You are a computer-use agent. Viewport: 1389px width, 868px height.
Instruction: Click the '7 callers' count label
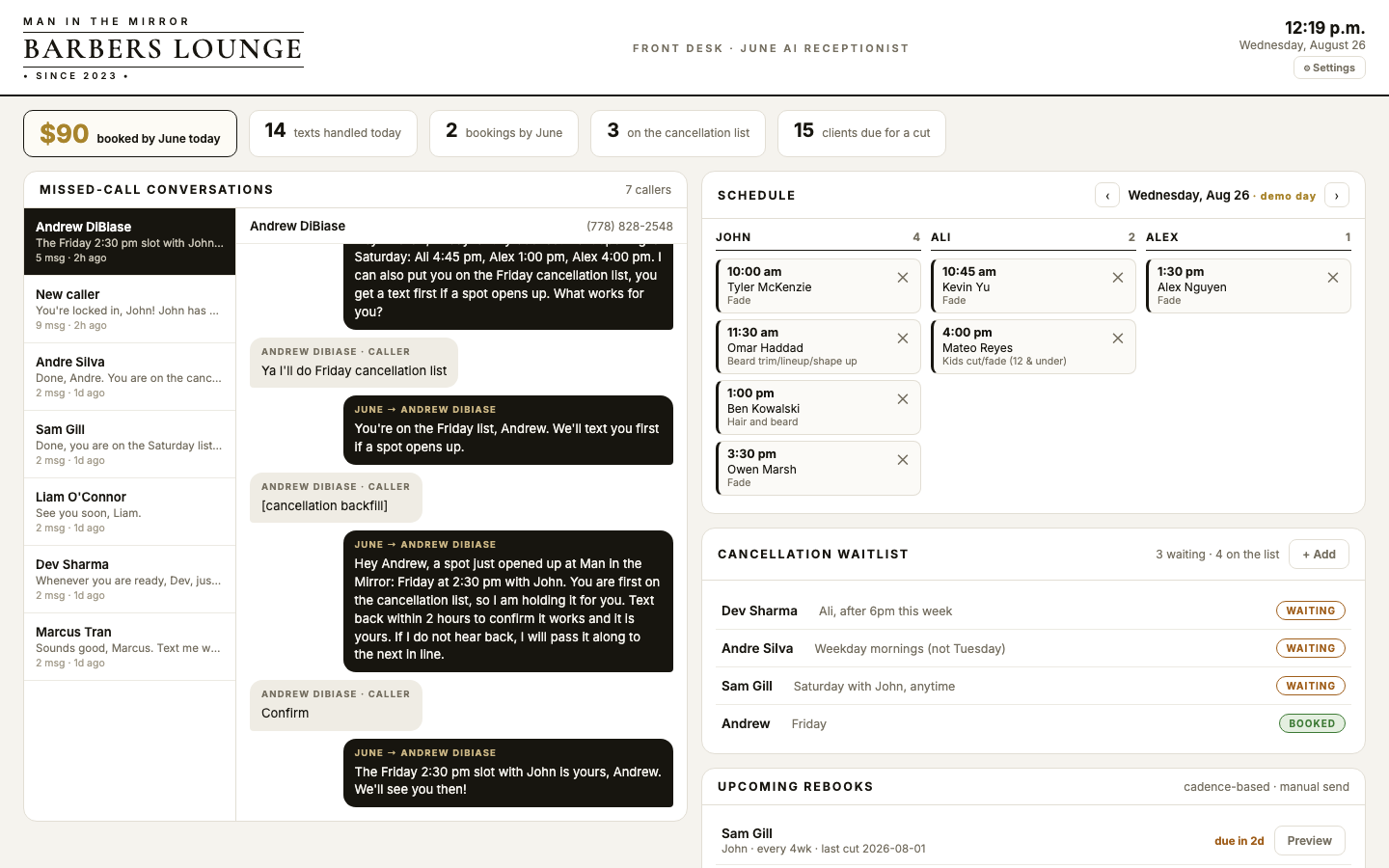point(648,190)
